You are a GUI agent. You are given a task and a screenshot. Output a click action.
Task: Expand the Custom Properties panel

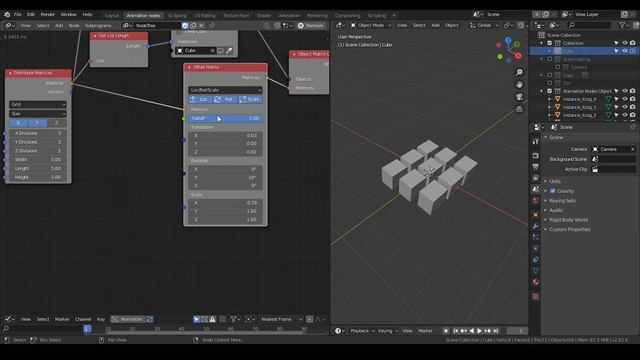pyautogui.click(x=569, y=230)
